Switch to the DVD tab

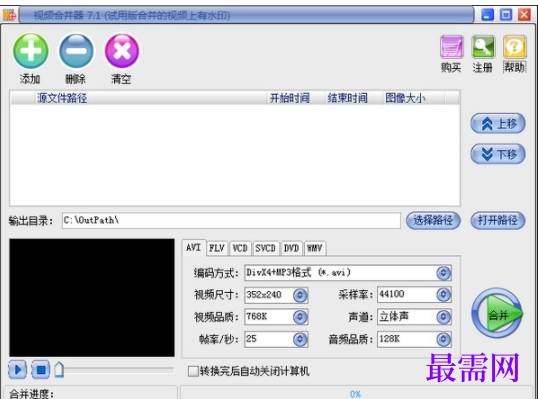(x=291, y=248)
